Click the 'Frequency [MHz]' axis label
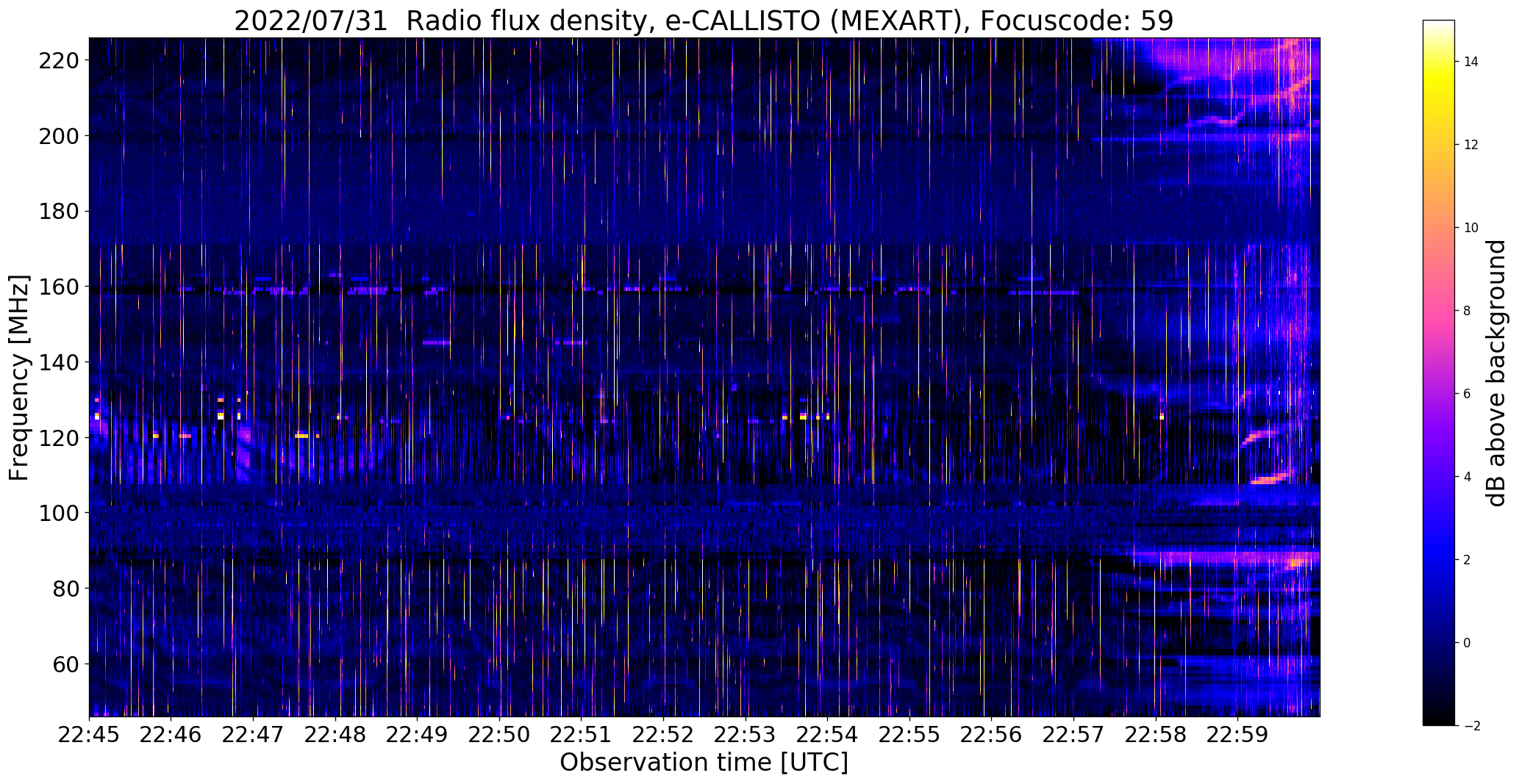Screen dimensions: 1519x784 point(18,378)
